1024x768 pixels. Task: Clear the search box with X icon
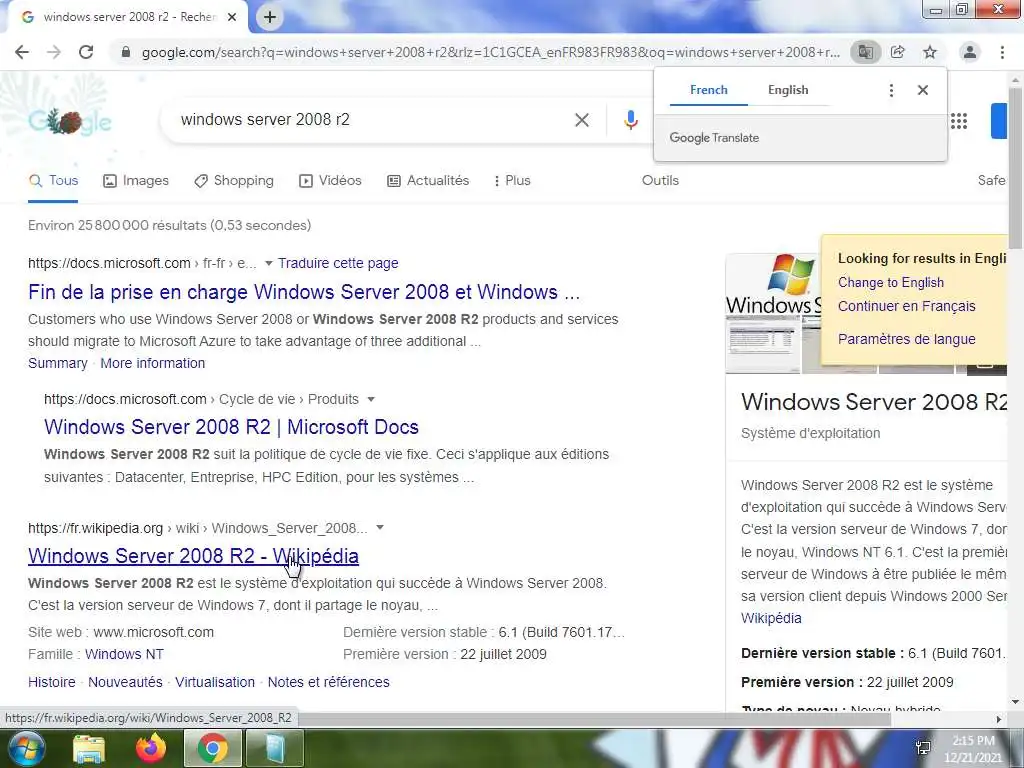[582, 120]
